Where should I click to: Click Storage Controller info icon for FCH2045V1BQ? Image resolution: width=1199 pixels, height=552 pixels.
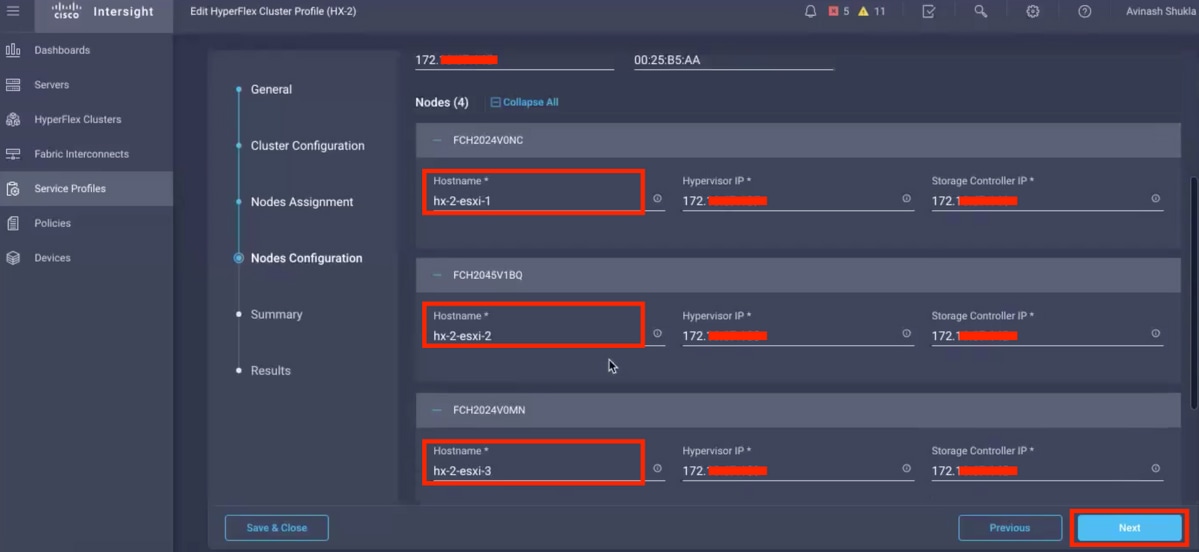pyautogui.click(x=1155, y=333)
